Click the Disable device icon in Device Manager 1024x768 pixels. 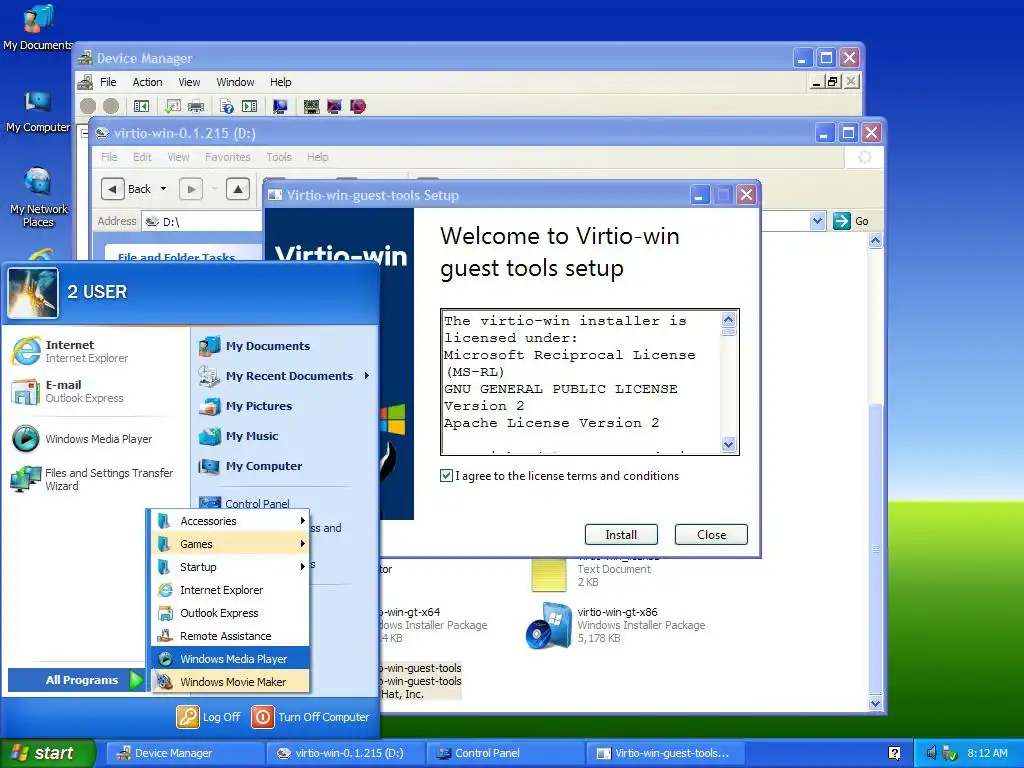334,106
